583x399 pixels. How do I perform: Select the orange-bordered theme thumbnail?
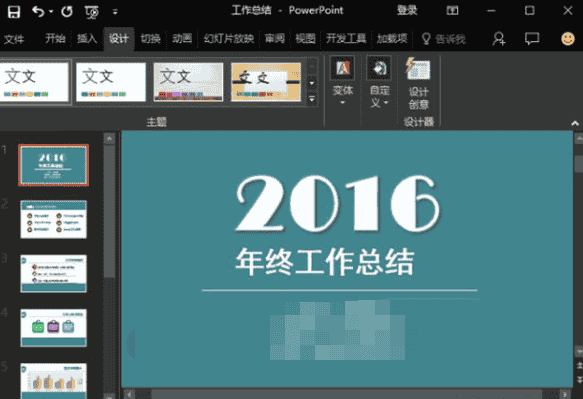266,82
